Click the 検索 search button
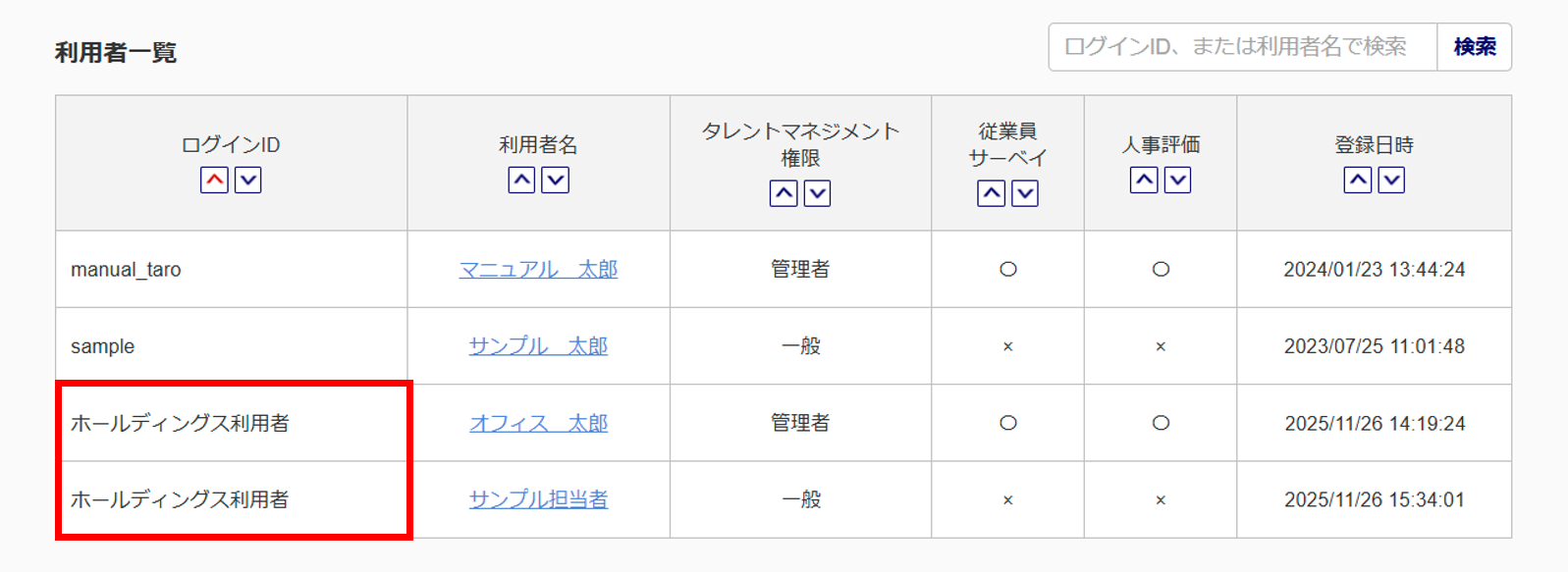The height and width of the screenshot is (572, 1568). pos(1474,47)
